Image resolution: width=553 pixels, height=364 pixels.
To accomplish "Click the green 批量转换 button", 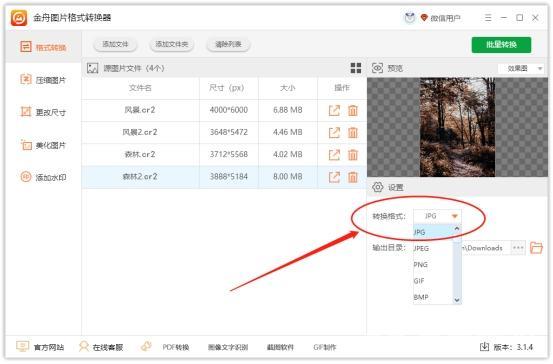I will tap(501, 45).
